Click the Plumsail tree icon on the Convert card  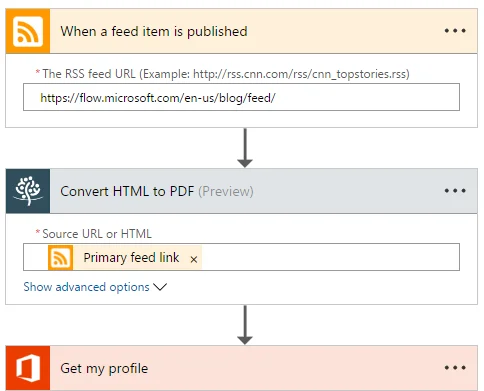[x=28, y=191]
